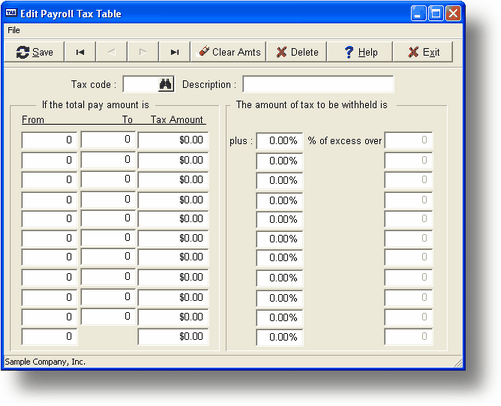
Task: Go to the next record arrow
Action: pos(143,52)
